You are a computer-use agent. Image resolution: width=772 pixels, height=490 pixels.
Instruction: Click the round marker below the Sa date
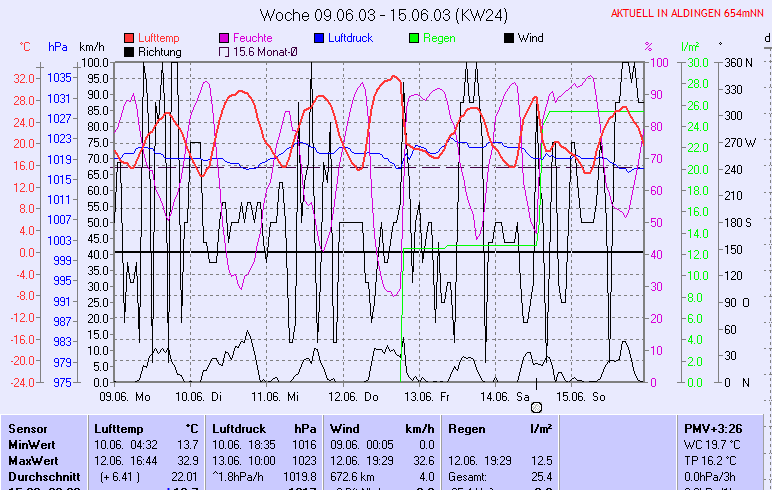tap(536, 407)
